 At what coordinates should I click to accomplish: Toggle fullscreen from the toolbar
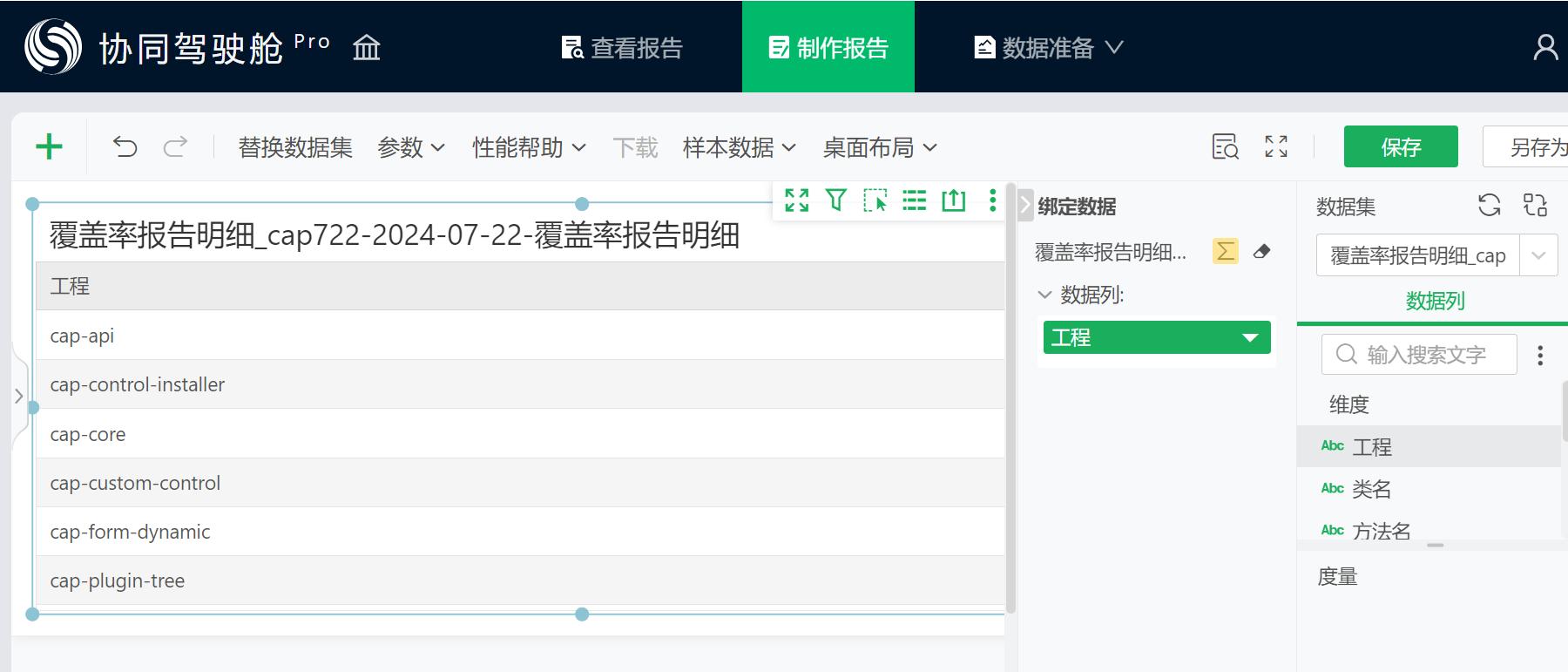pyautogui.click(x=1276, y=146)
